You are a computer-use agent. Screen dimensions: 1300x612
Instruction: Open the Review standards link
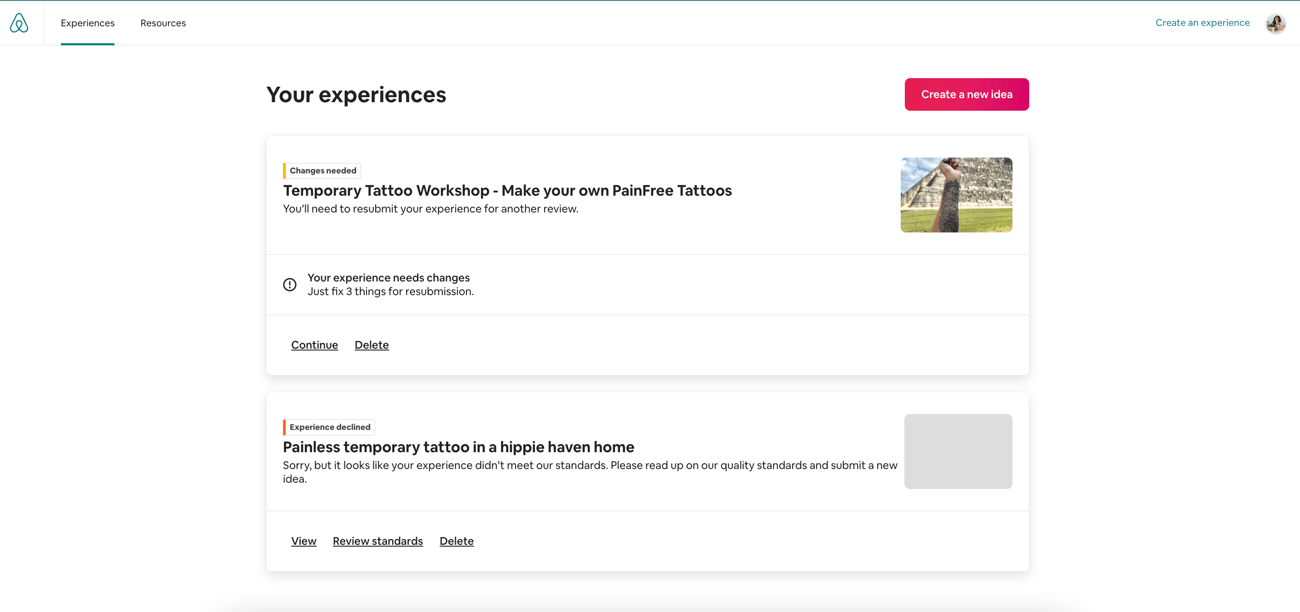point(377,541)
